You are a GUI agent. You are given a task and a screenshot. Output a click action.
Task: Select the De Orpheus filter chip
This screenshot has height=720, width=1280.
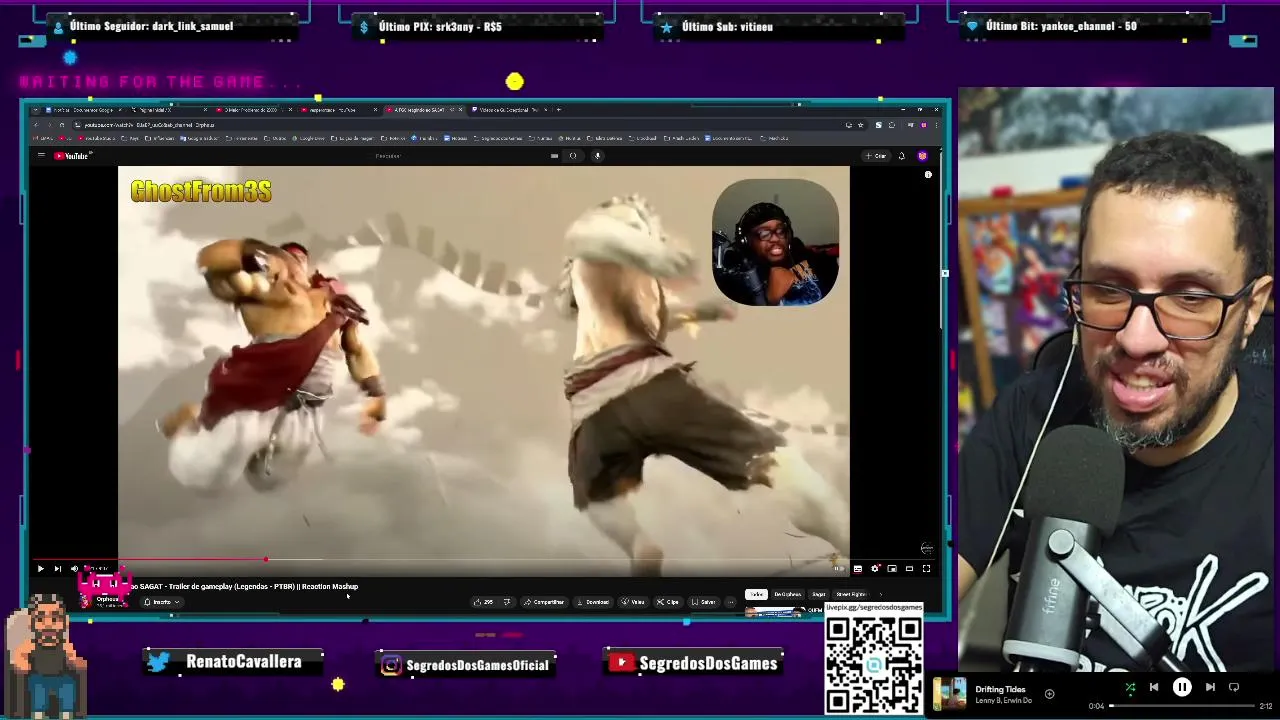click(788, 594)
